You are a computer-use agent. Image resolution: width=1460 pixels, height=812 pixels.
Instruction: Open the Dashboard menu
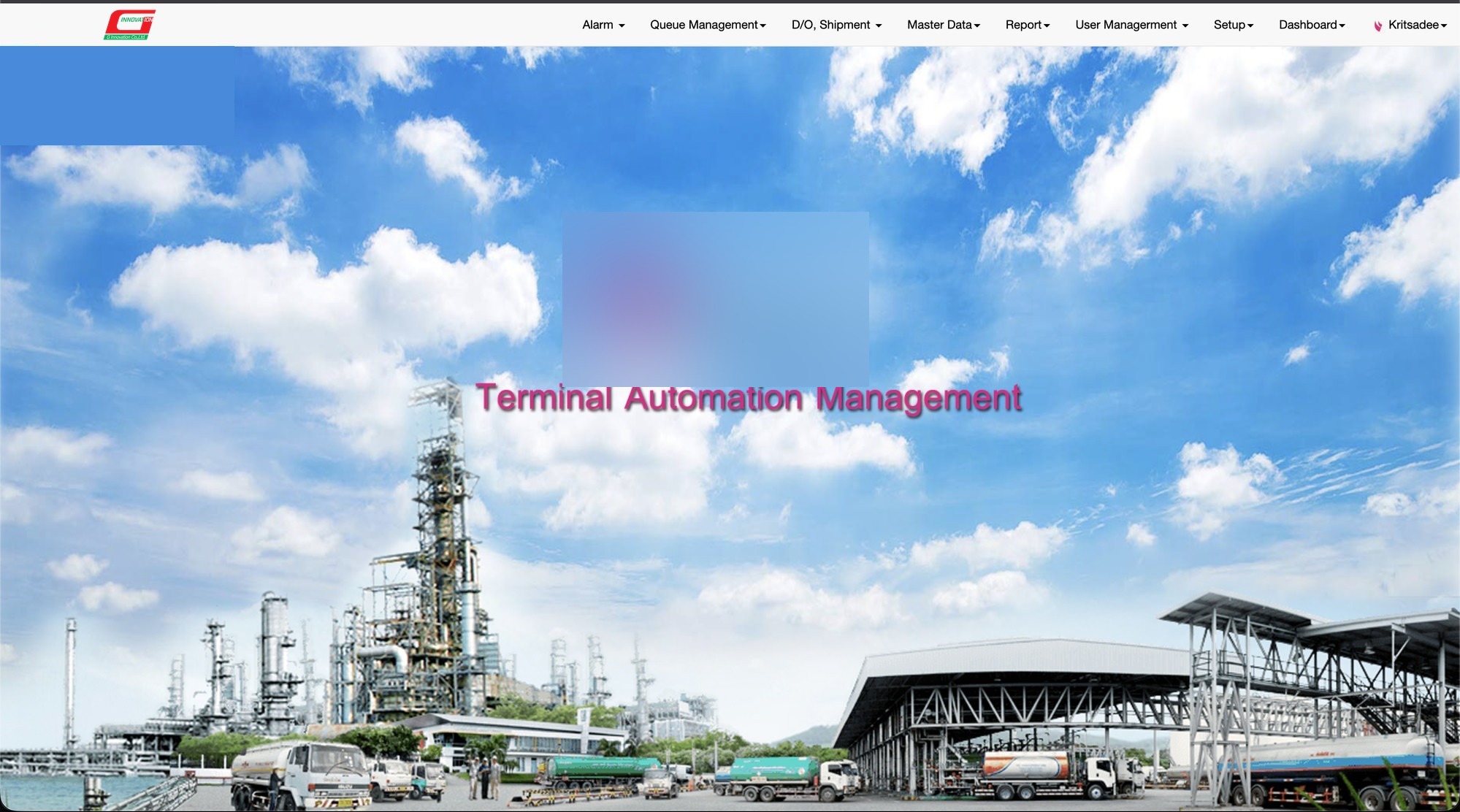click(1312, 25)
